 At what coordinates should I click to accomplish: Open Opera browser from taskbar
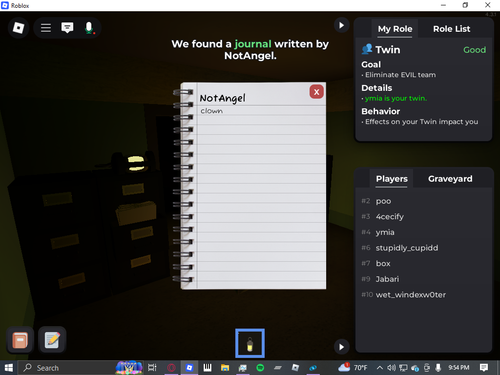[x=171, y=368]
